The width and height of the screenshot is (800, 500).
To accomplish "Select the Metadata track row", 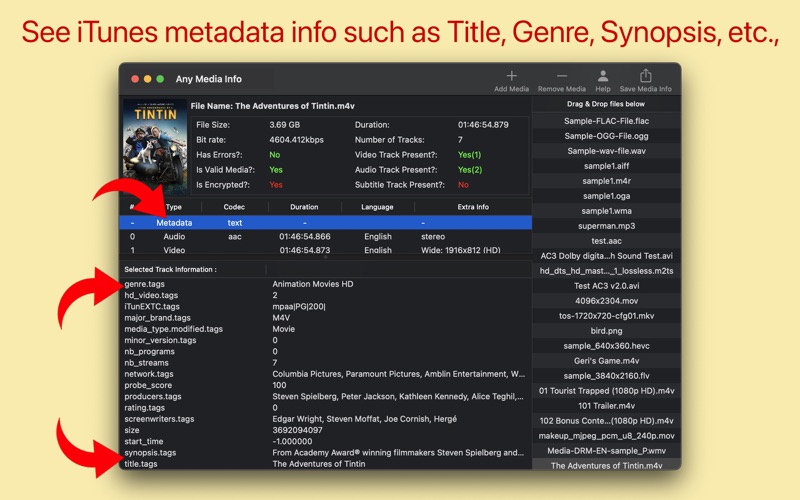I will click(326, 222).
